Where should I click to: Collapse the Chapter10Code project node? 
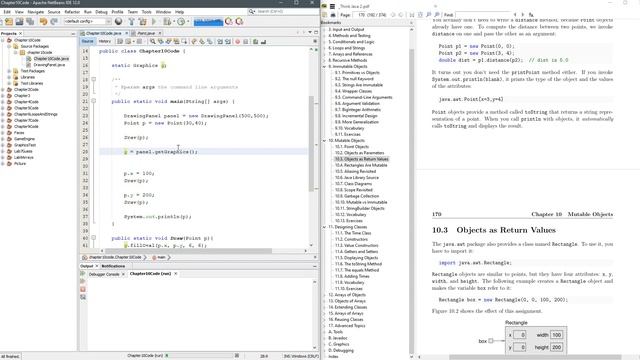pos(3,40)
